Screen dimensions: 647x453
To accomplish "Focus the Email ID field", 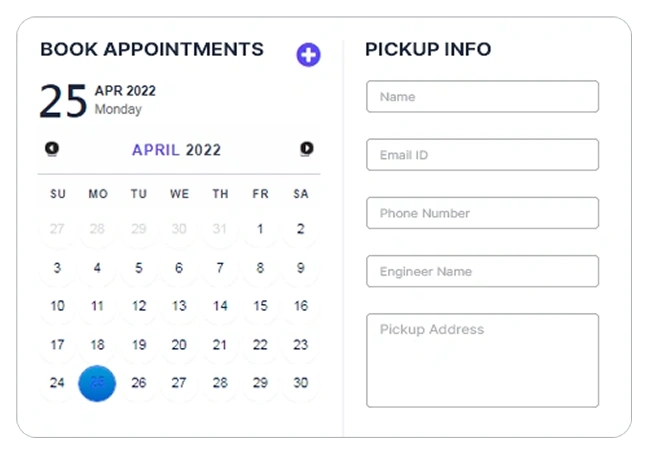I will click(x=482, y=155).
